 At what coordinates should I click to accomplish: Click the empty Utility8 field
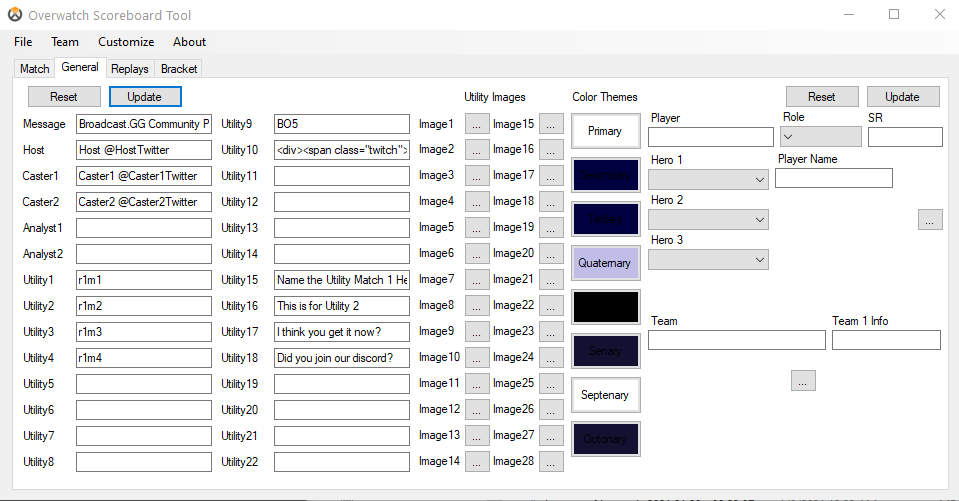pos(144,462)
